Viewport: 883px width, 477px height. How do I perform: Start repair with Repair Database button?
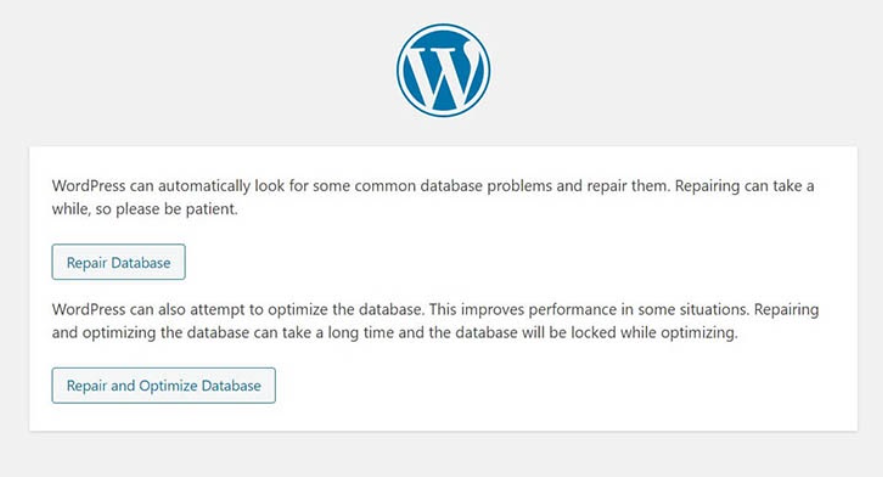[118, 262]
